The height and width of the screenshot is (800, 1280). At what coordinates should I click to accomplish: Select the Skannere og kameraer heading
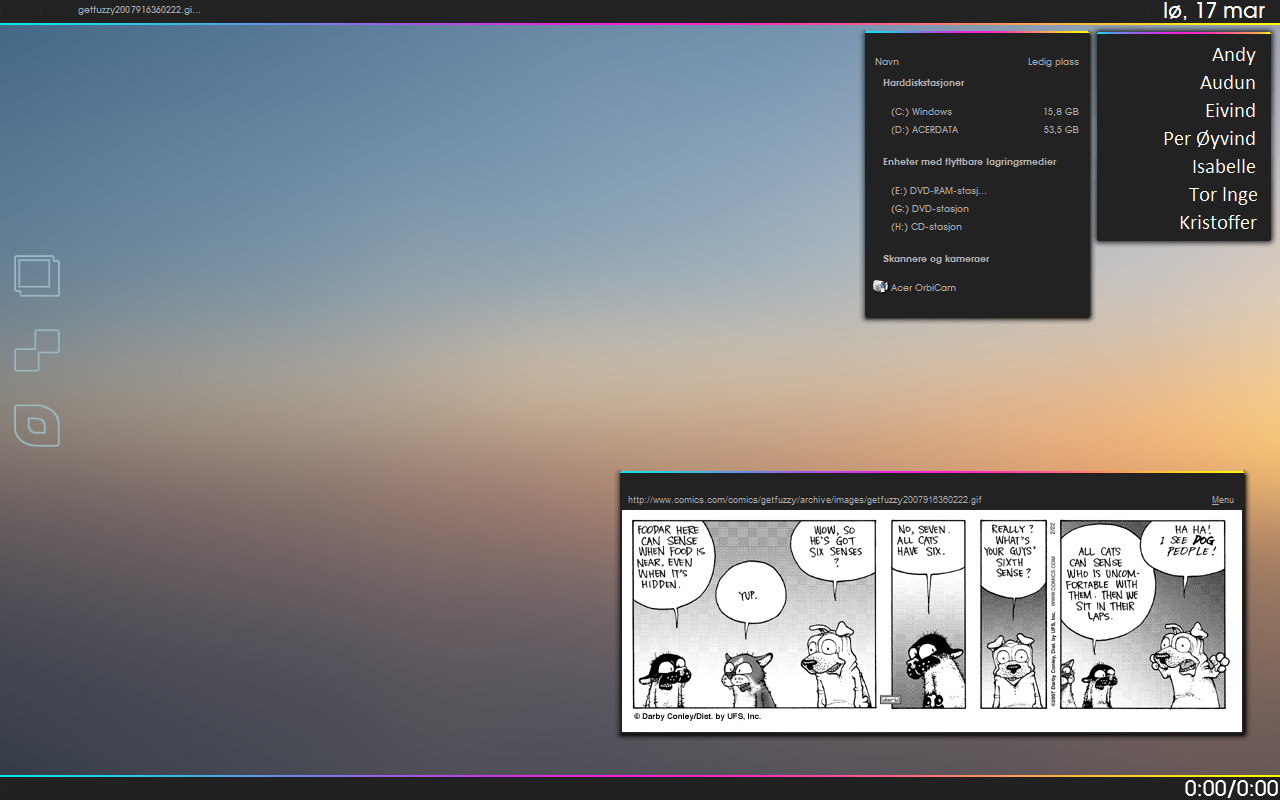[x=936, y=259]
